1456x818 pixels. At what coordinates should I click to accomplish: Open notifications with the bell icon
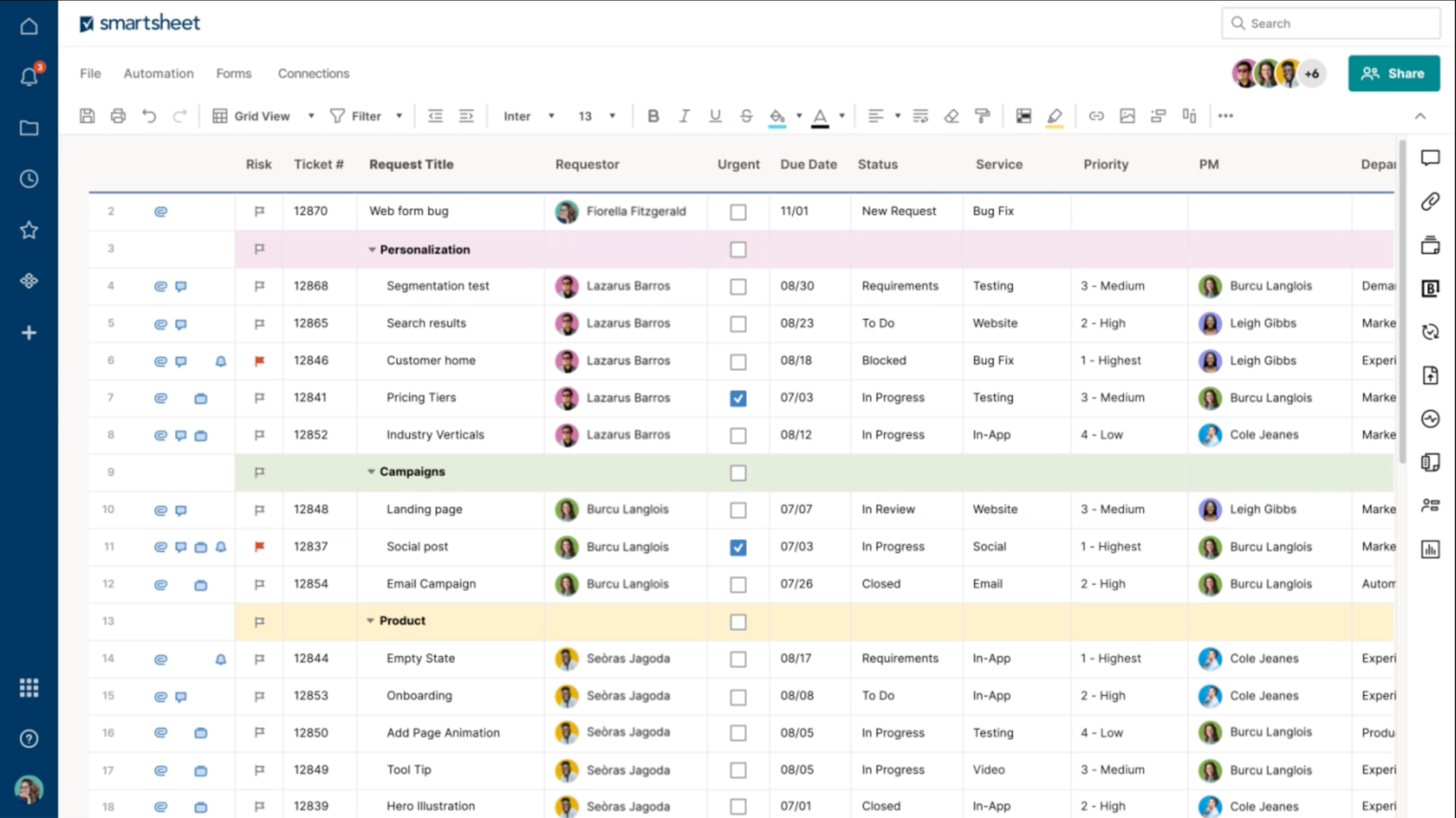pos(29,77)
